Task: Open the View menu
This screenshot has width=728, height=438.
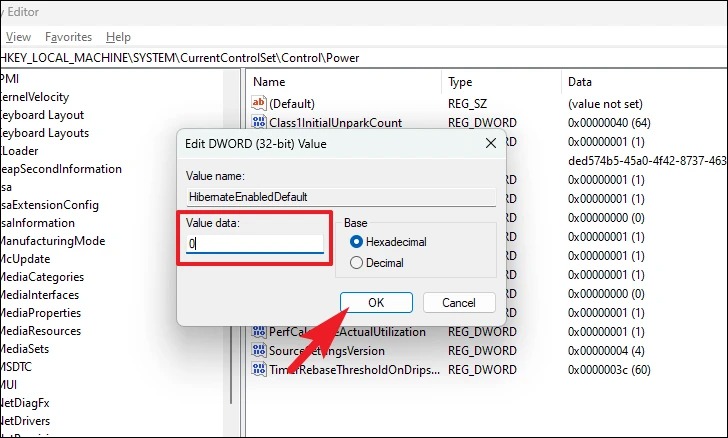Action: [x=18, y=37]
